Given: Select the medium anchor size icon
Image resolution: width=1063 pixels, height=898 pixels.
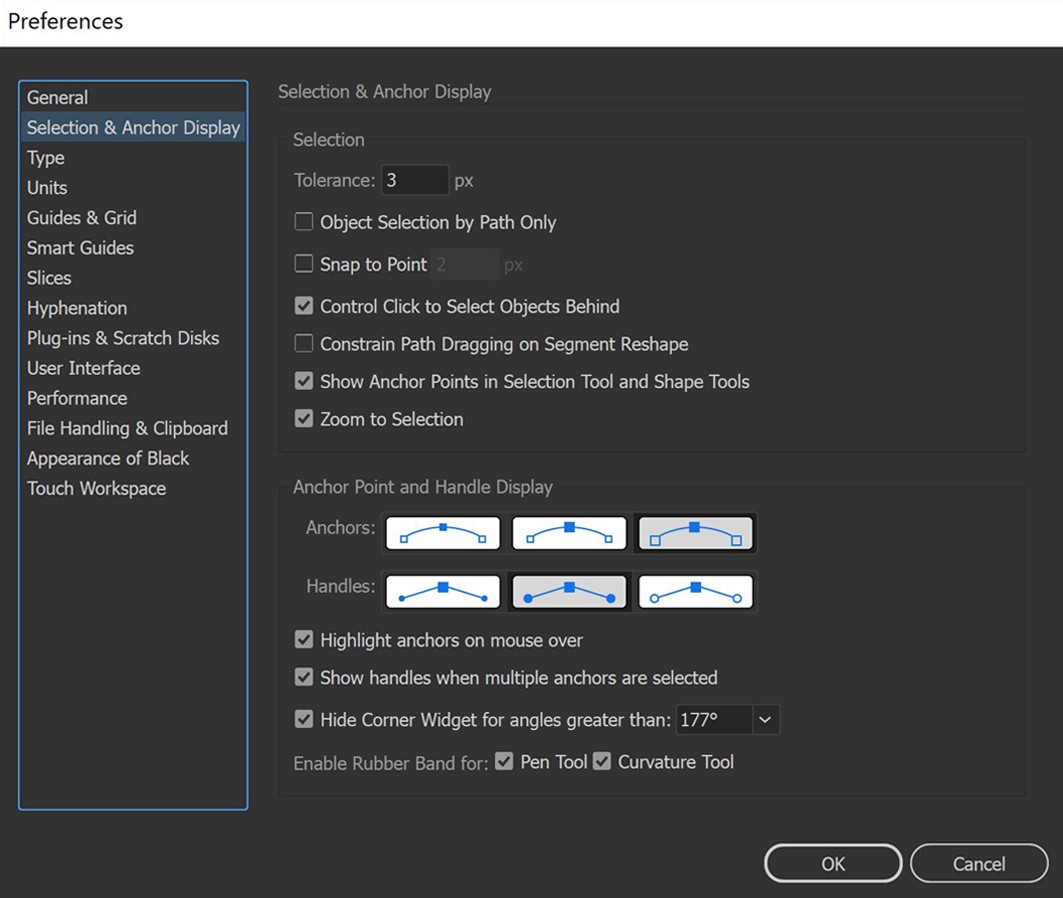Looking at the screenshot, I should (x=569, y=533).
